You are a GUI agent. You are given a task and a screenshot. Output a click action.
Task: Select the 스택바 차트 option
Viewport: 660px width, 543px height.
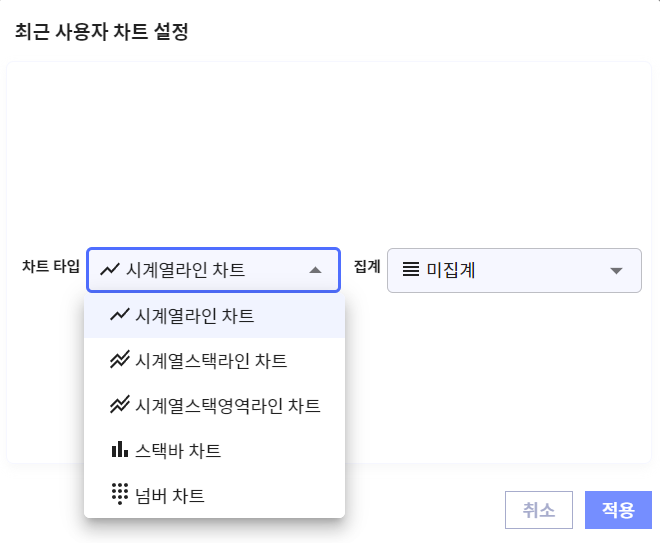point(178,450)
